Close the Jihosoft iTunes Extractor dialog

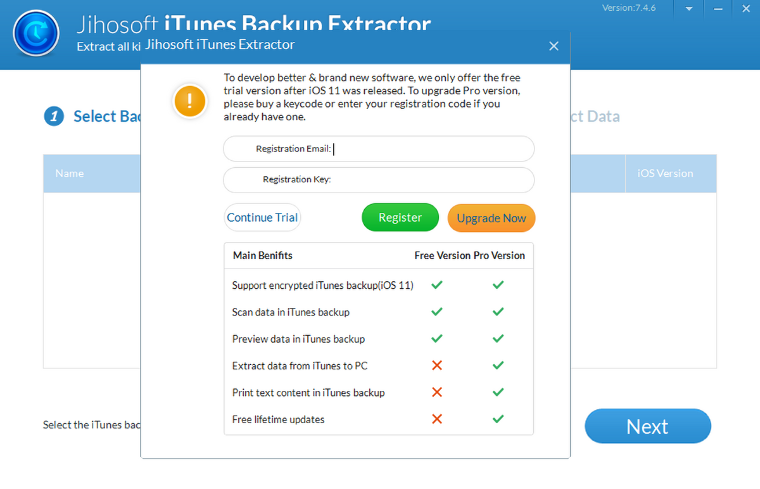point(554,46)
